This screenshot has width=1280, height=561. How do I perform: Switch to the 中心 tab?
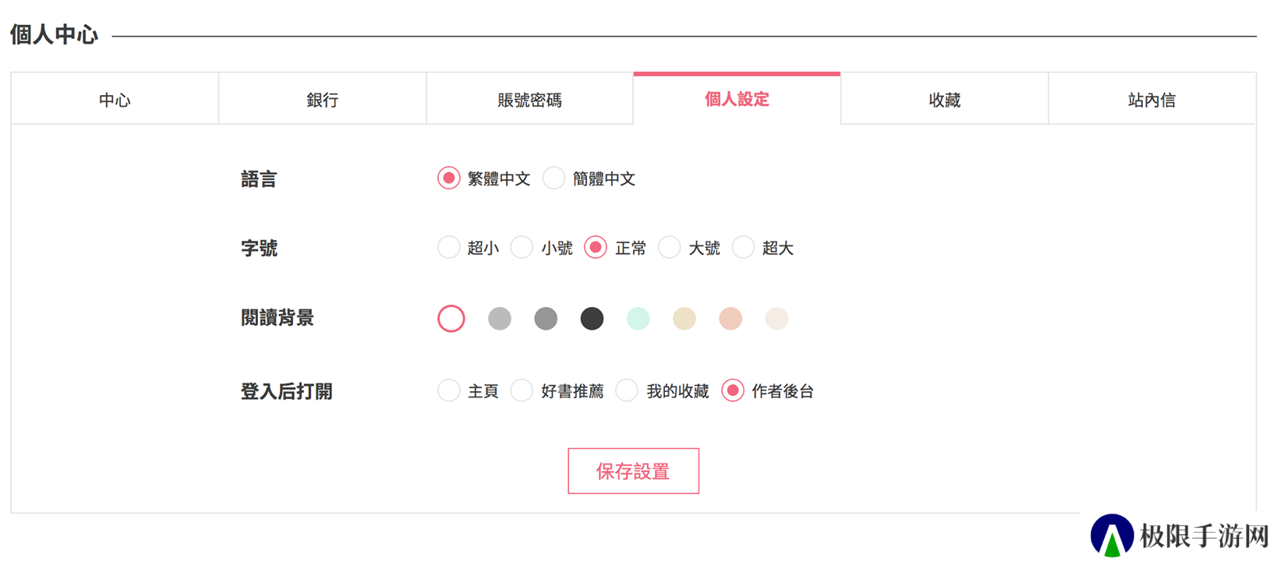(115, 99)
